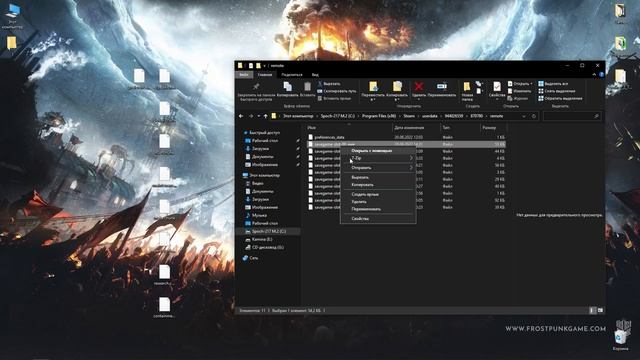Choose Delete (Удалить) in the context menu

(378, 202)
